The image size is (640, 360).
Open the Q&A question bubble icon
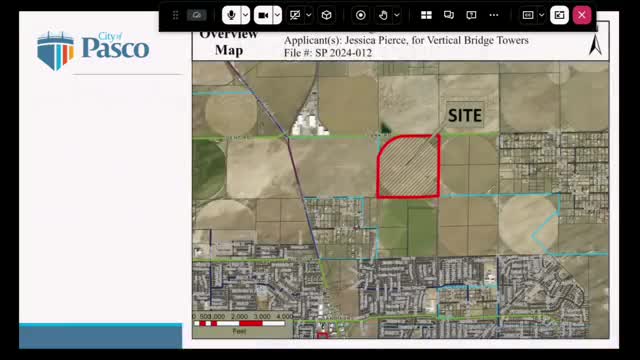(471, 15)
